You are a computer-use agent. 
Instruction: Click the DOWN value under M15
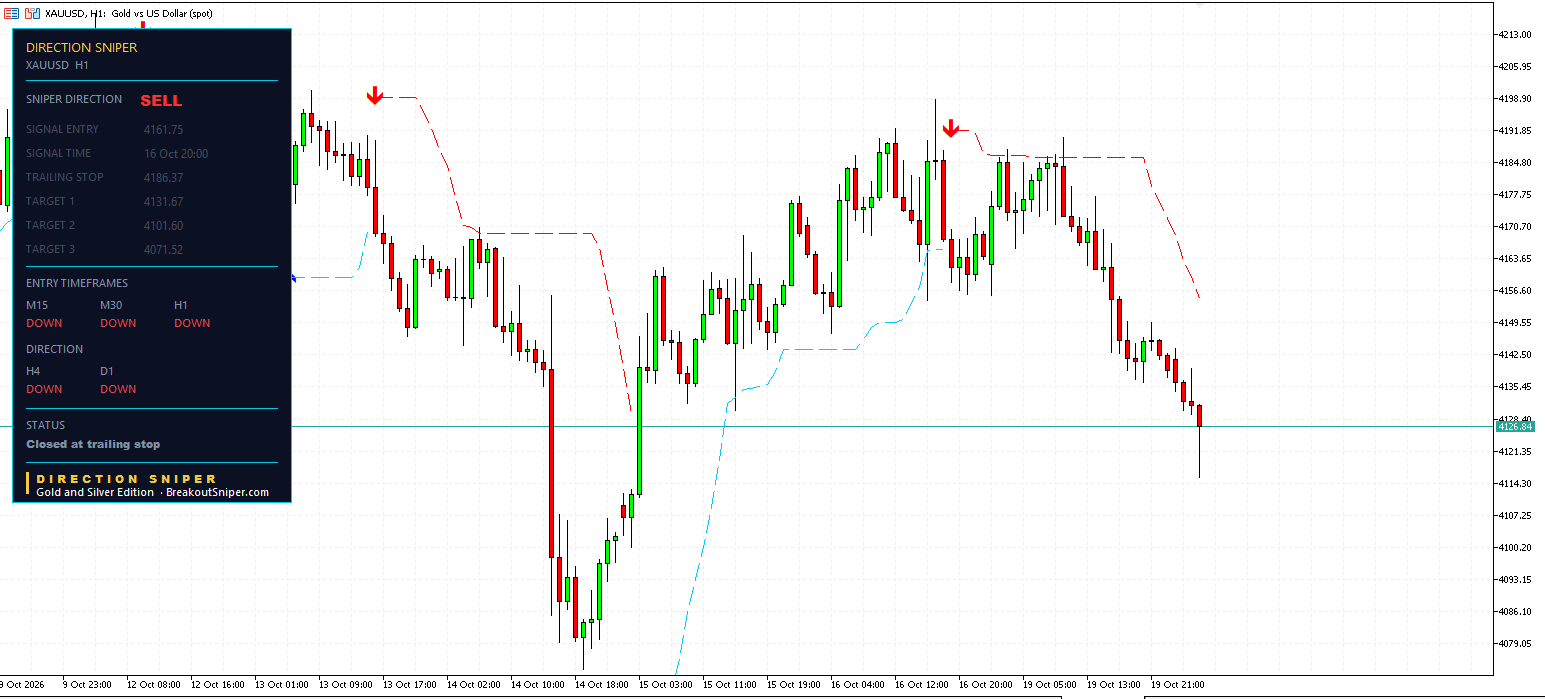click(x=44, y=323)
